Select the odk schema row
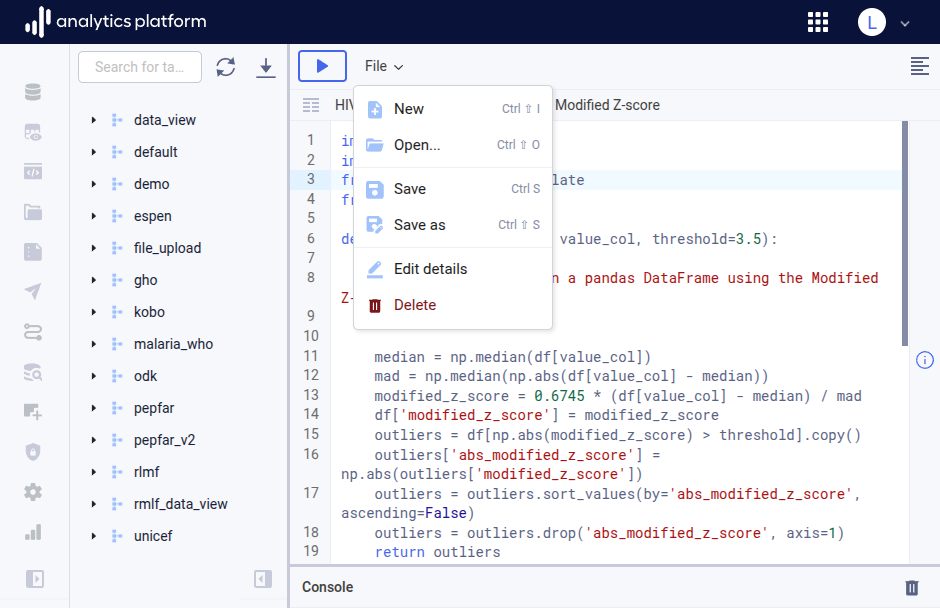This screenshot has height=608, width=940. click(x=180, y=376)
